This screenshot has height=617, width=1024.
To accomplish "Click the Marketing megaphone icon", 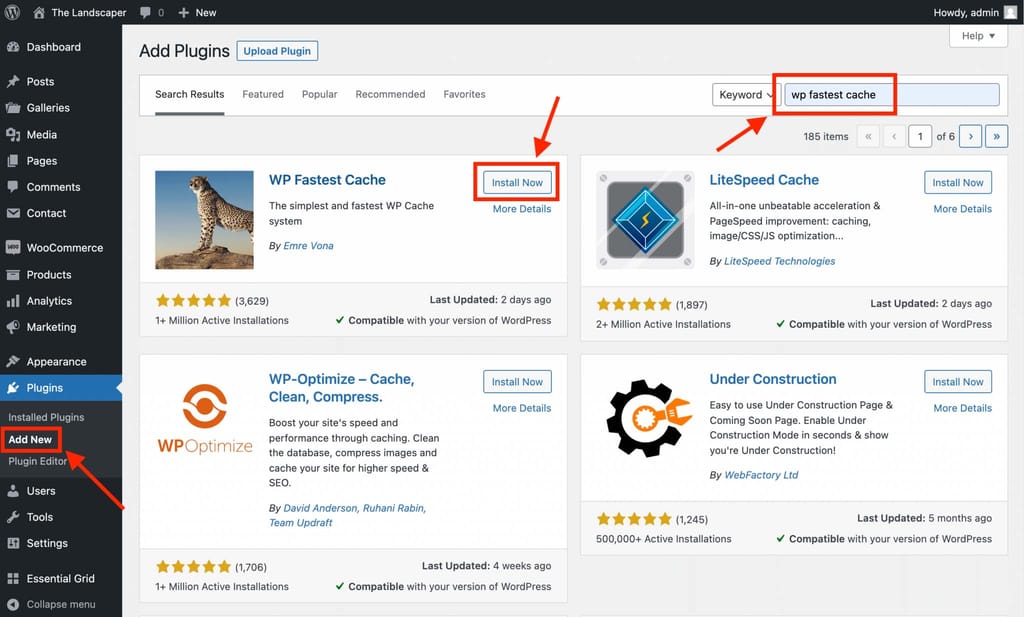I will click(13, 327).
